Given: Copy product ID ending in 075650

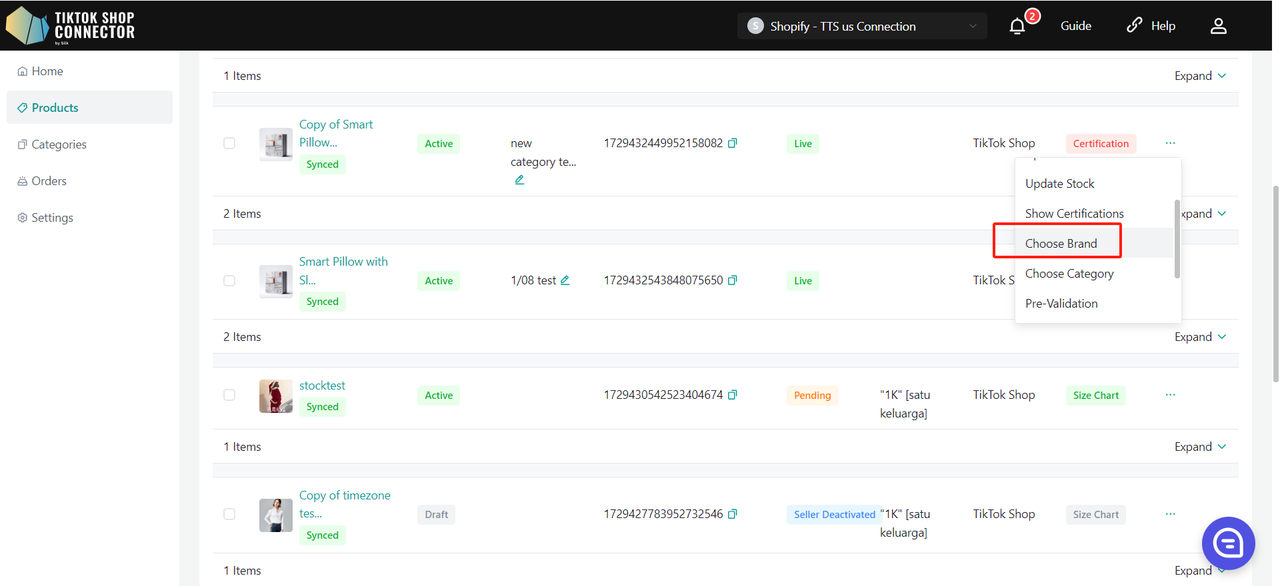Looking at the screenshot, I should pos(732,281).
